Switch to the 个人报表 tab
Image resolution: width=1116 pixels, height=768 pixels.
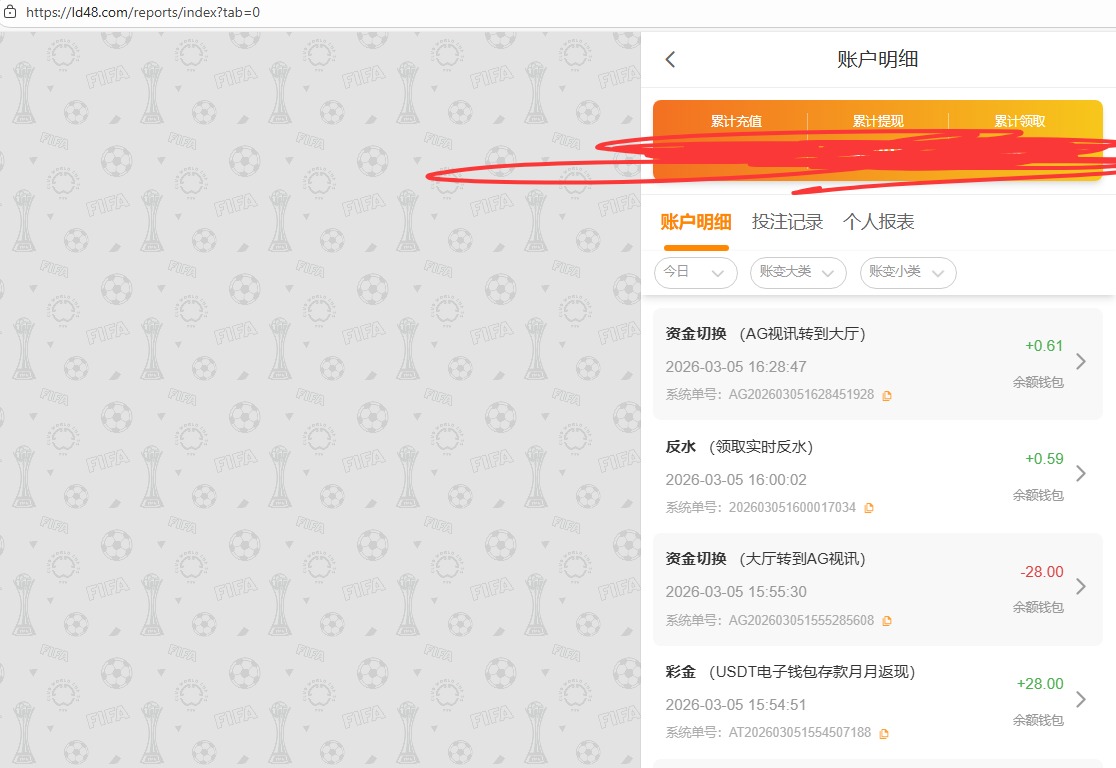click(878, 222)
